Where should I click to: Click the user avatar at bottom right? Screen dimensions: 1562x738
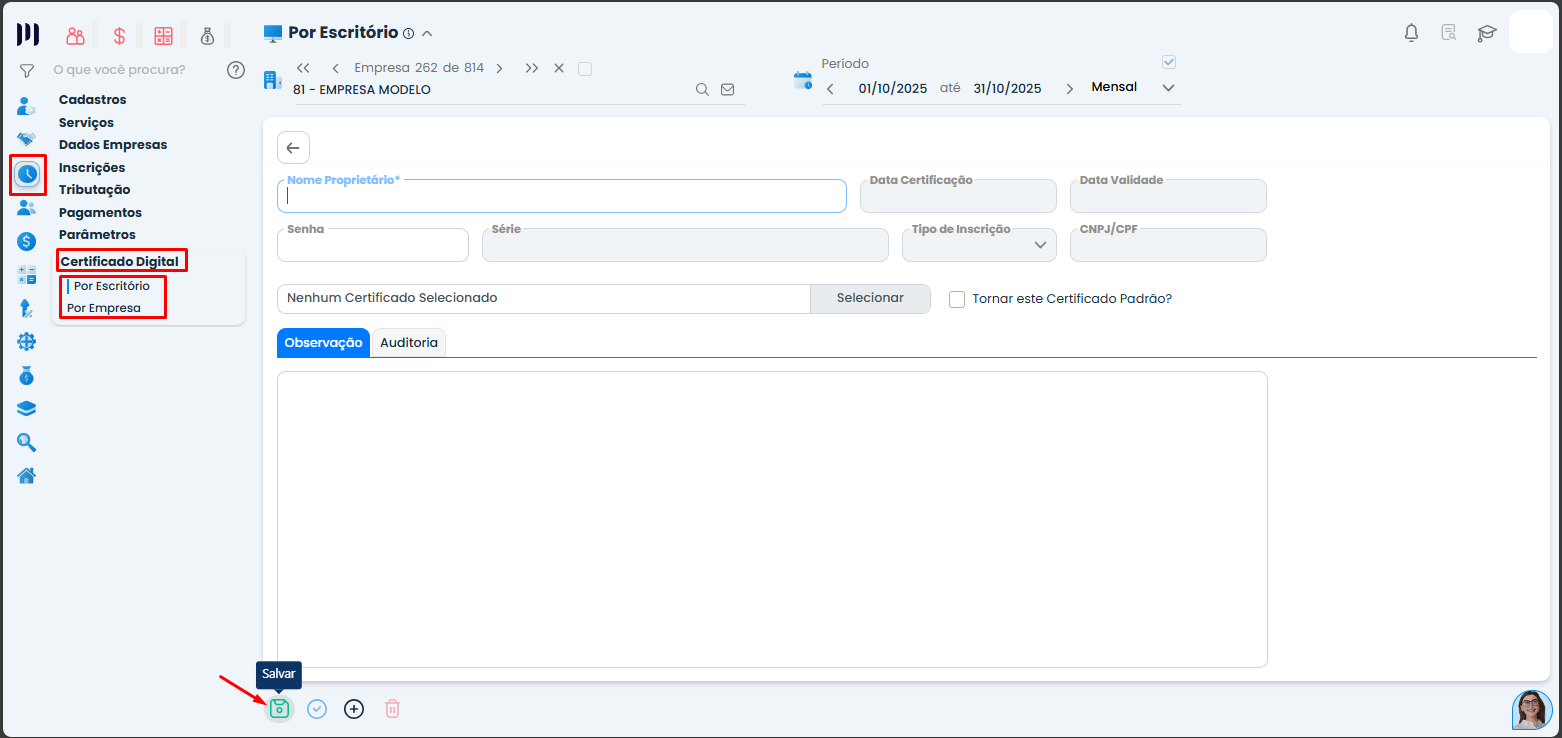click(1532, 710)
